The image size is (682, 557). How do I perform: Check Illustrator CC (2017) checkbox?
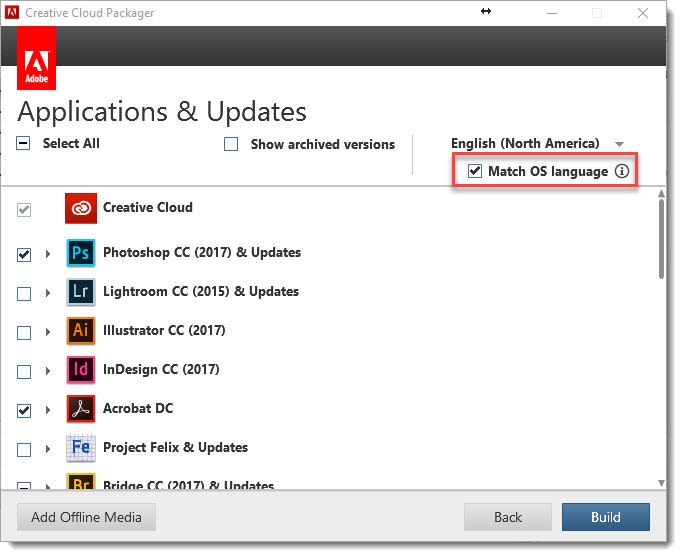point(24,333)
